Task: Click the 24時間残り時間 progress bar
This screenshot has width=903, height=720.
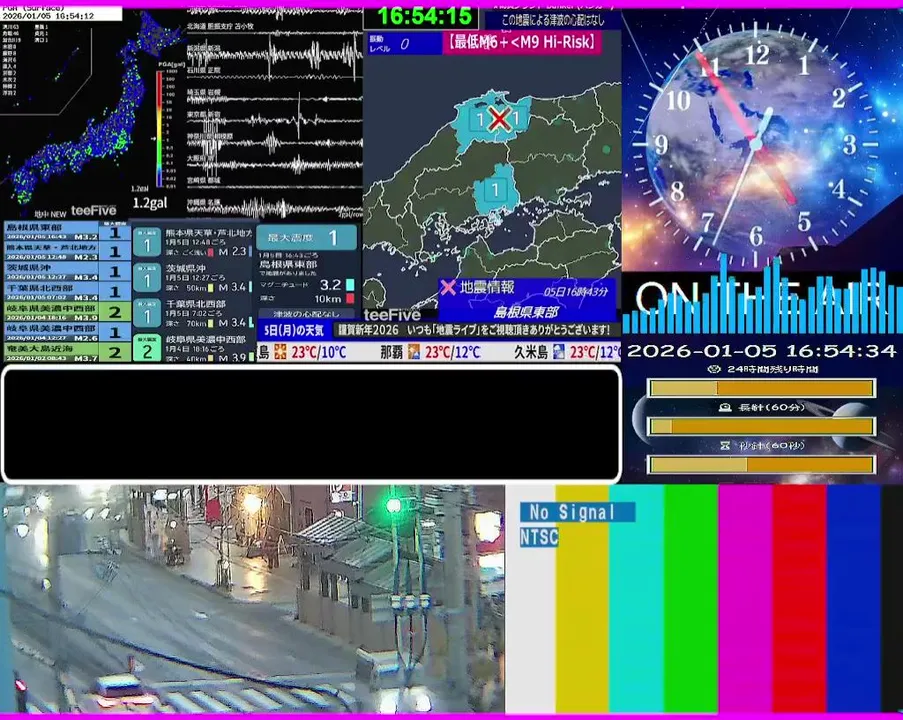Action: coord(762,388)
